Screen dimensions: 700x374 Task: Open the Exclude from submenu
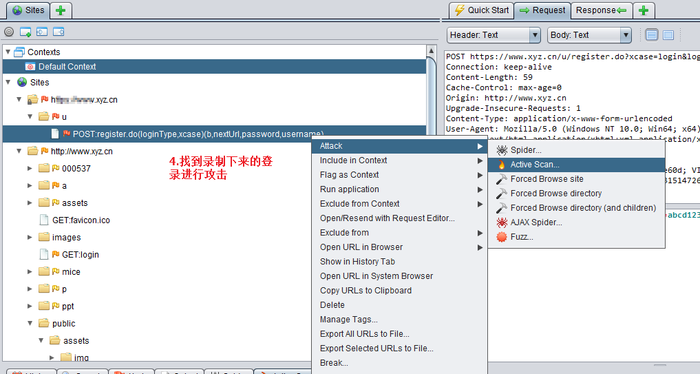point(399,233)
